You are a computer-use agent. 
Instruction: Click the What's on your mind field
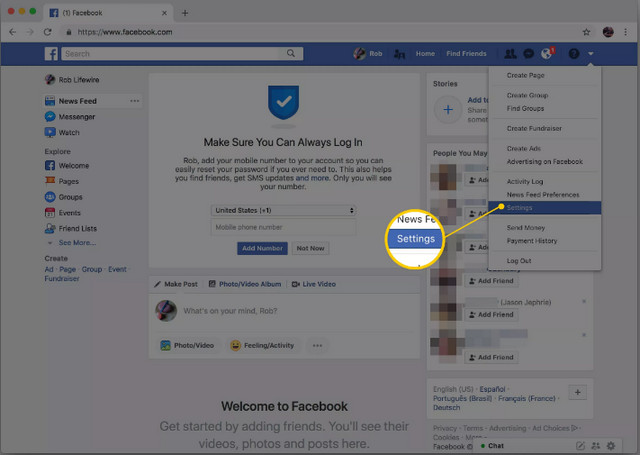click(x=230, y=311)
